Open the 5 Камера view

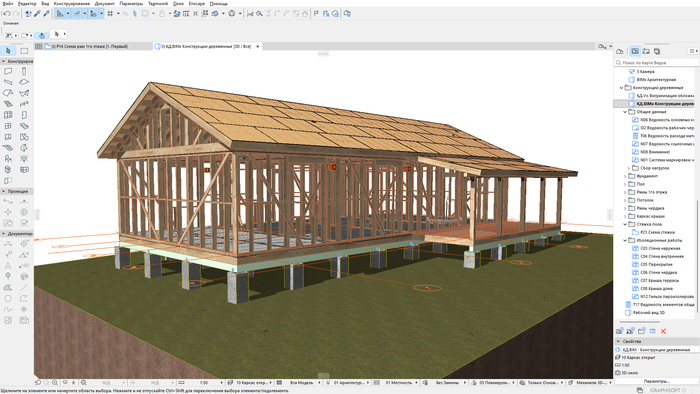coord(645,72)
